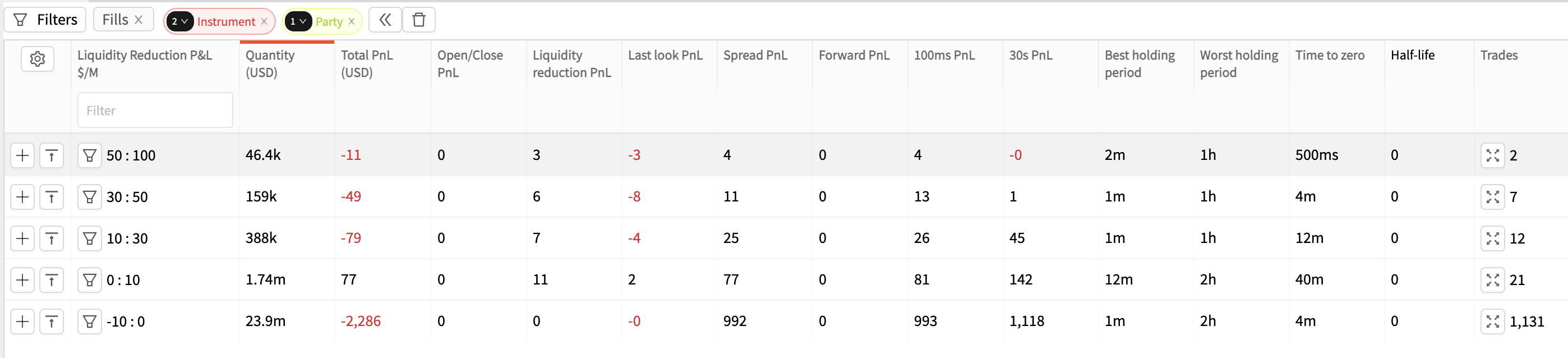
Task: Open the Instrument filter count dropdown
Action: click(179, 21)
